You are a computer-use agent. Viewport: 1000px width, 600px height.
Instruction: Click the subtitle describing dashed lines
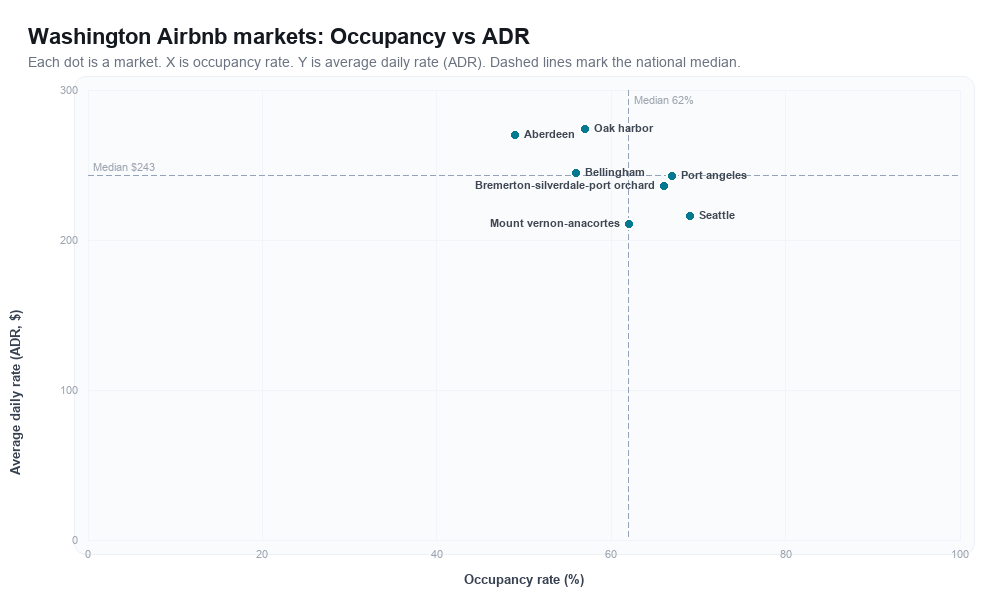(384, 62)
